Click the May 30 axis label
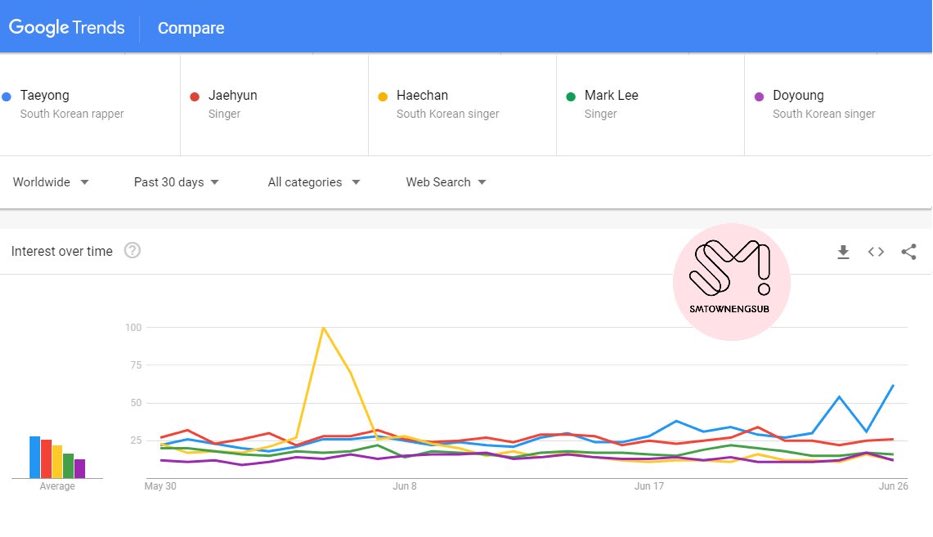Viewport: 933px width, 537px height. [x=160, y=486]
